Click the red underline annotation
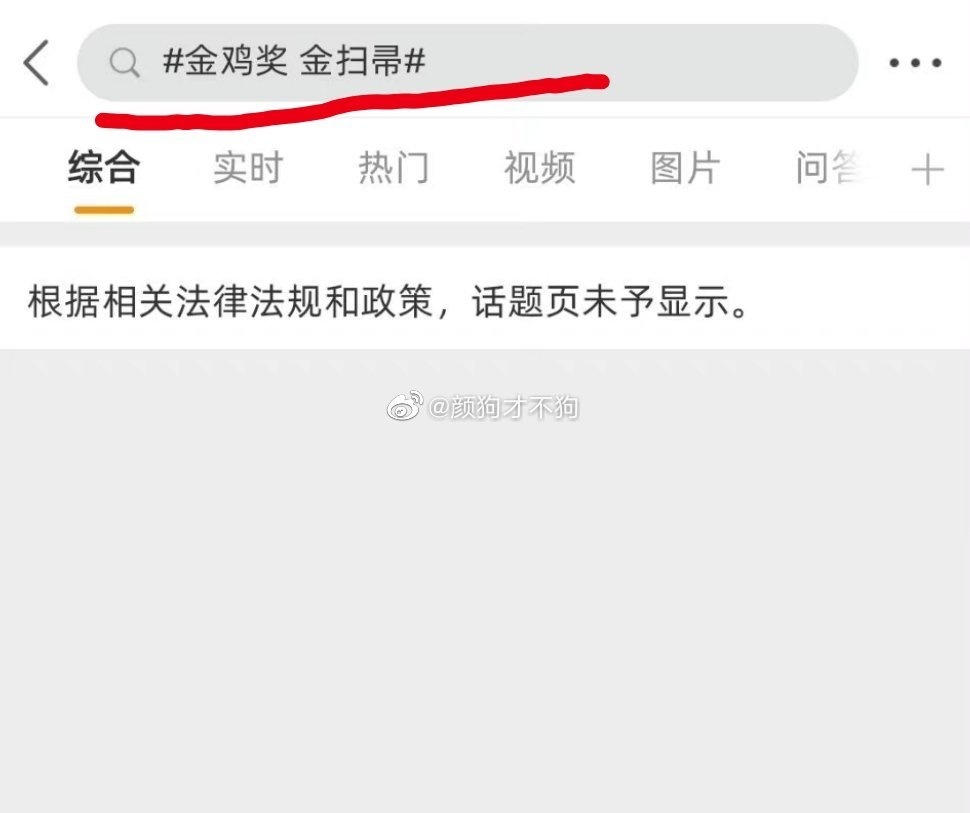The width and height of the screenshot is (970, 813). [353, 101]
